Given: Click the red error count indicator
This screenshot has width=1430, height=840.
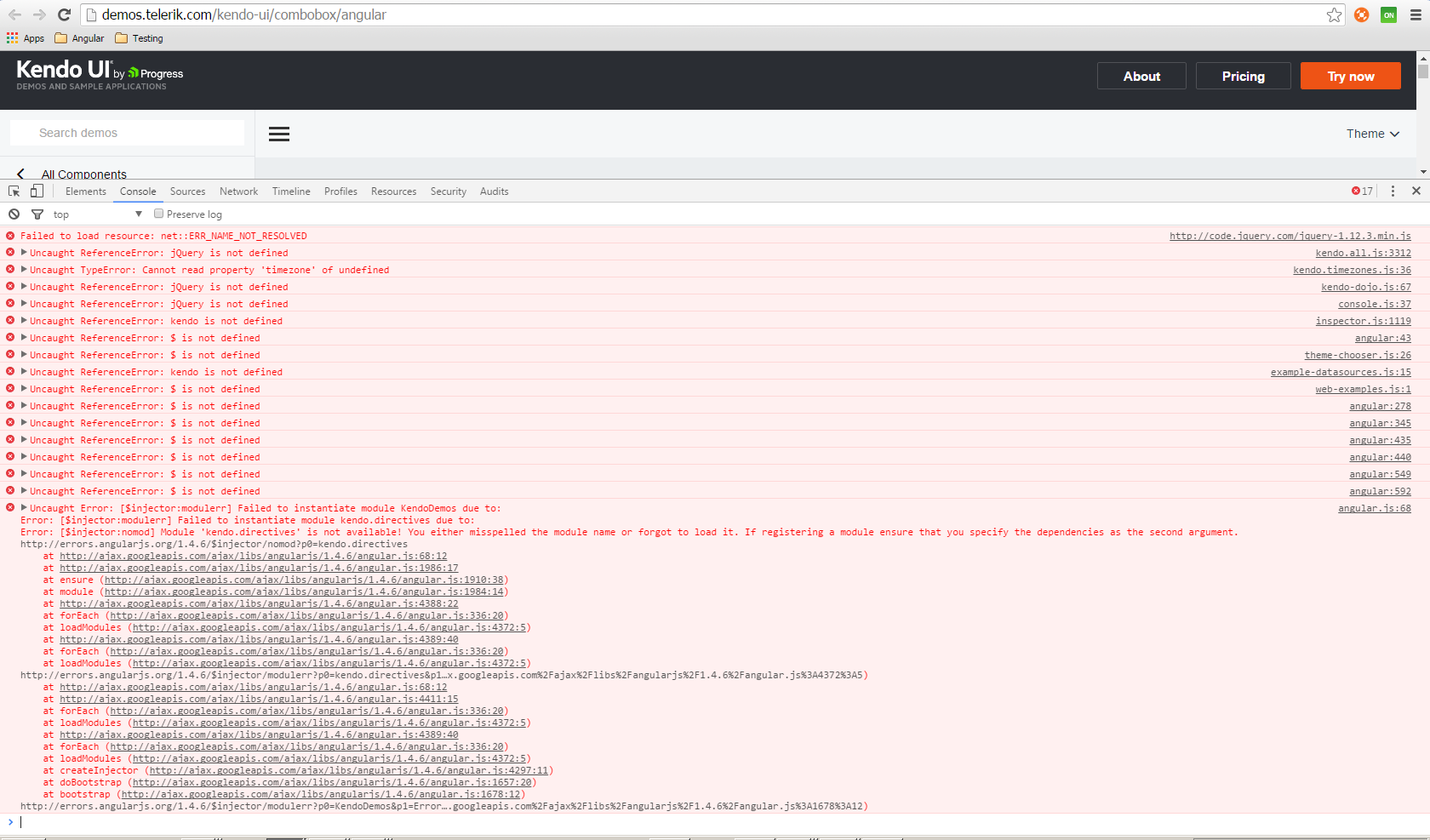Looking at the screenshot, I should point(1362,191).
